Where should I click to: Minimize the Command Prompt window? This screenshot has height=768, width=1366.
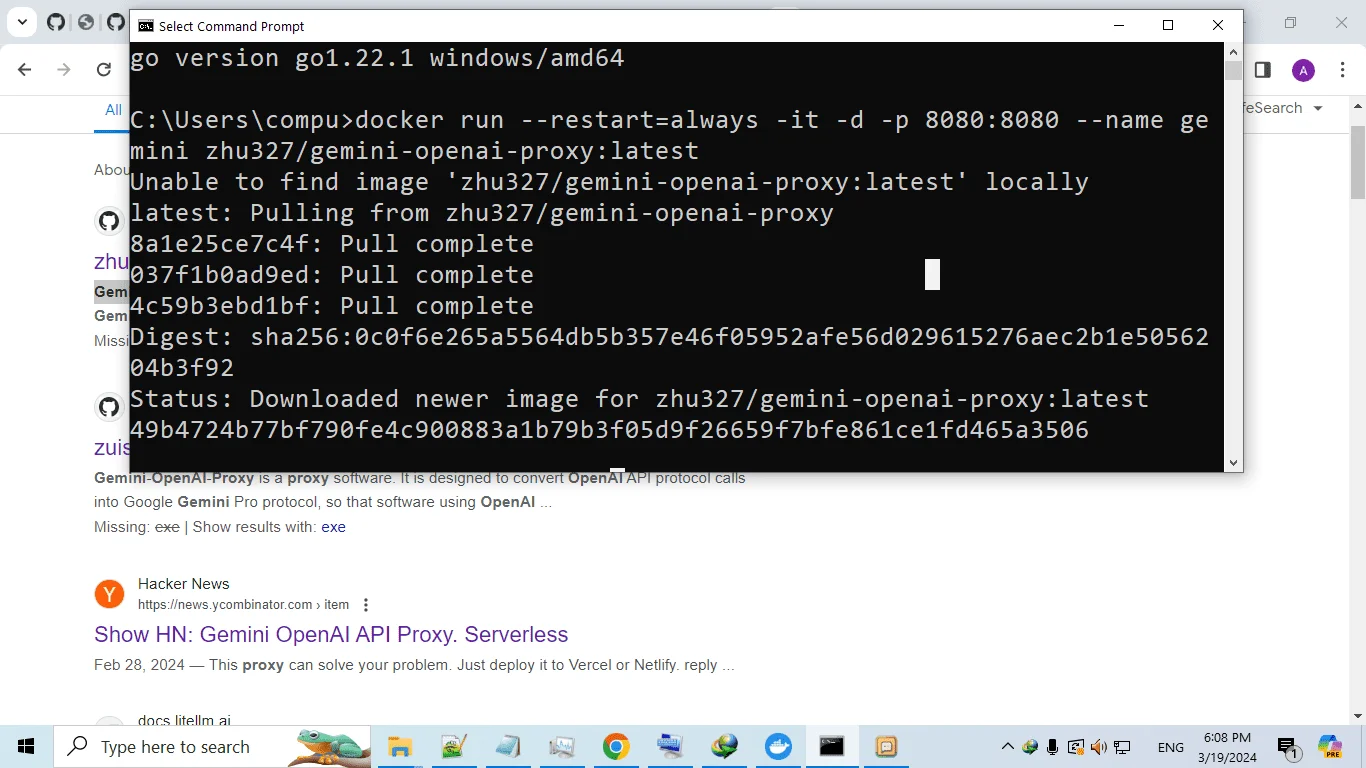1117,26
